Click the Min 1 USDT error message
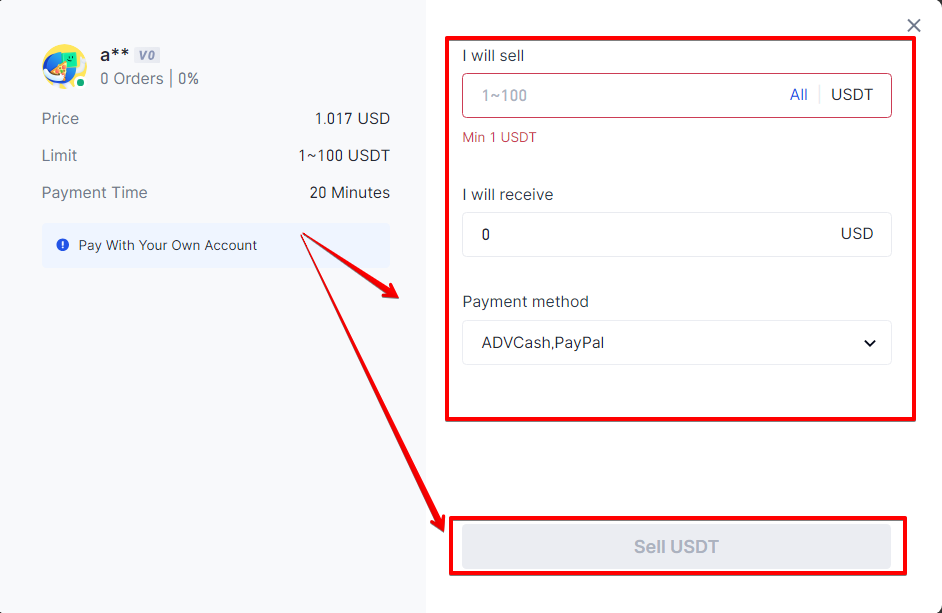This screenshot has width=942, height=613. tap(499, 138)
